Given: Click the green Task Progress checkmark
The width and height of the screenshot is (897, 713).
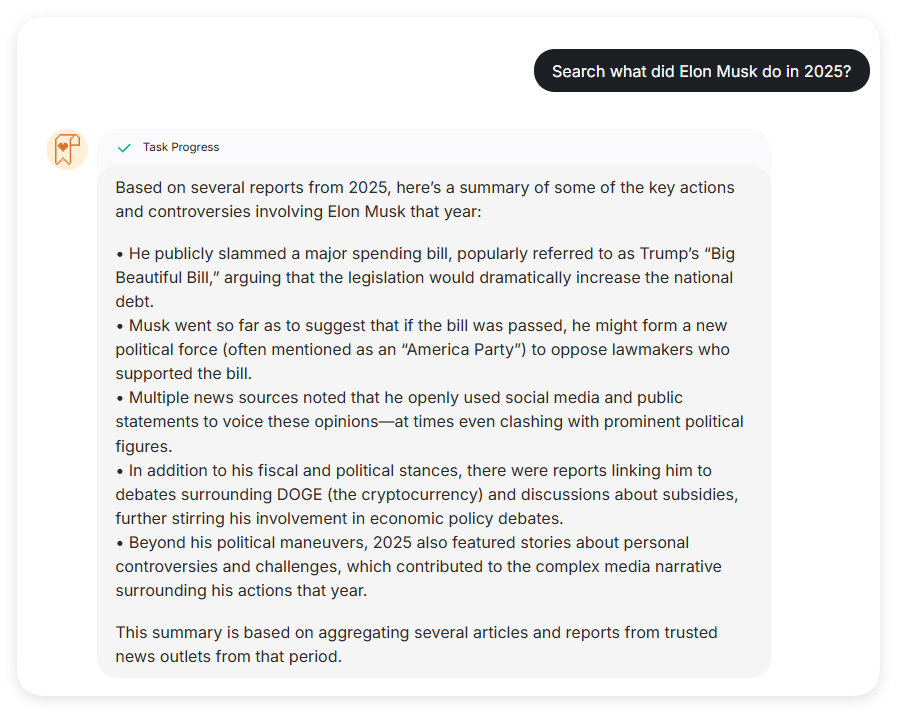Looking at the screenshot, I should click(124, 147).
